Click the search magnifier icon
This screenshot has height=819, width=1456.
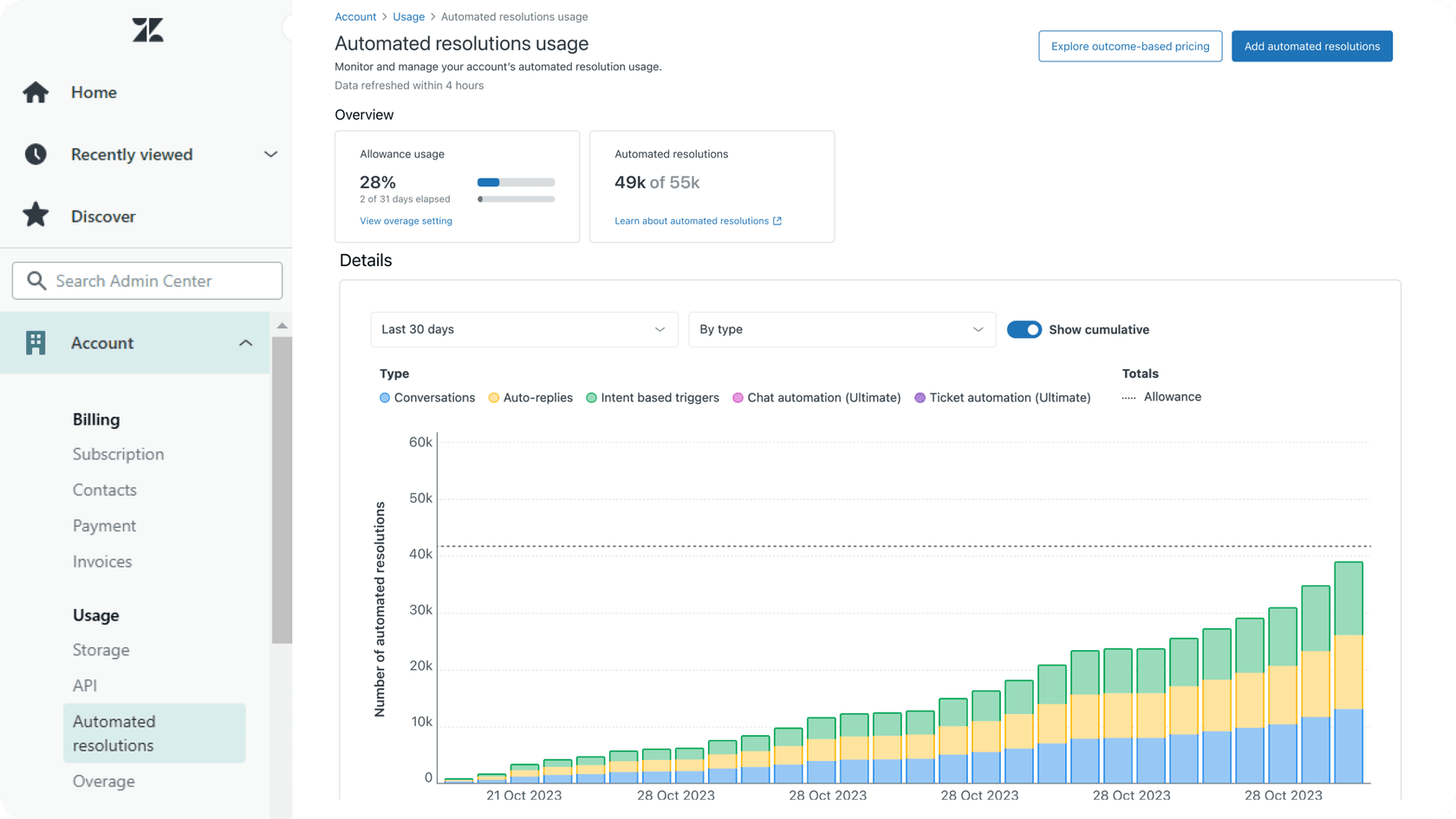[36, 280]
